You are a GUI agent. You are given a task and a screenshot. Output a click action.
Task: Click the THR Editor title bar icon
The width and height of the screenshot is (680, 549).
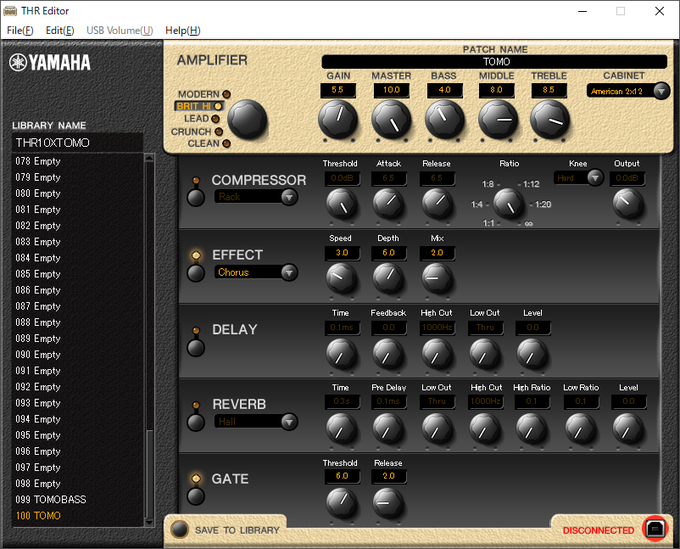click(10, 11)
